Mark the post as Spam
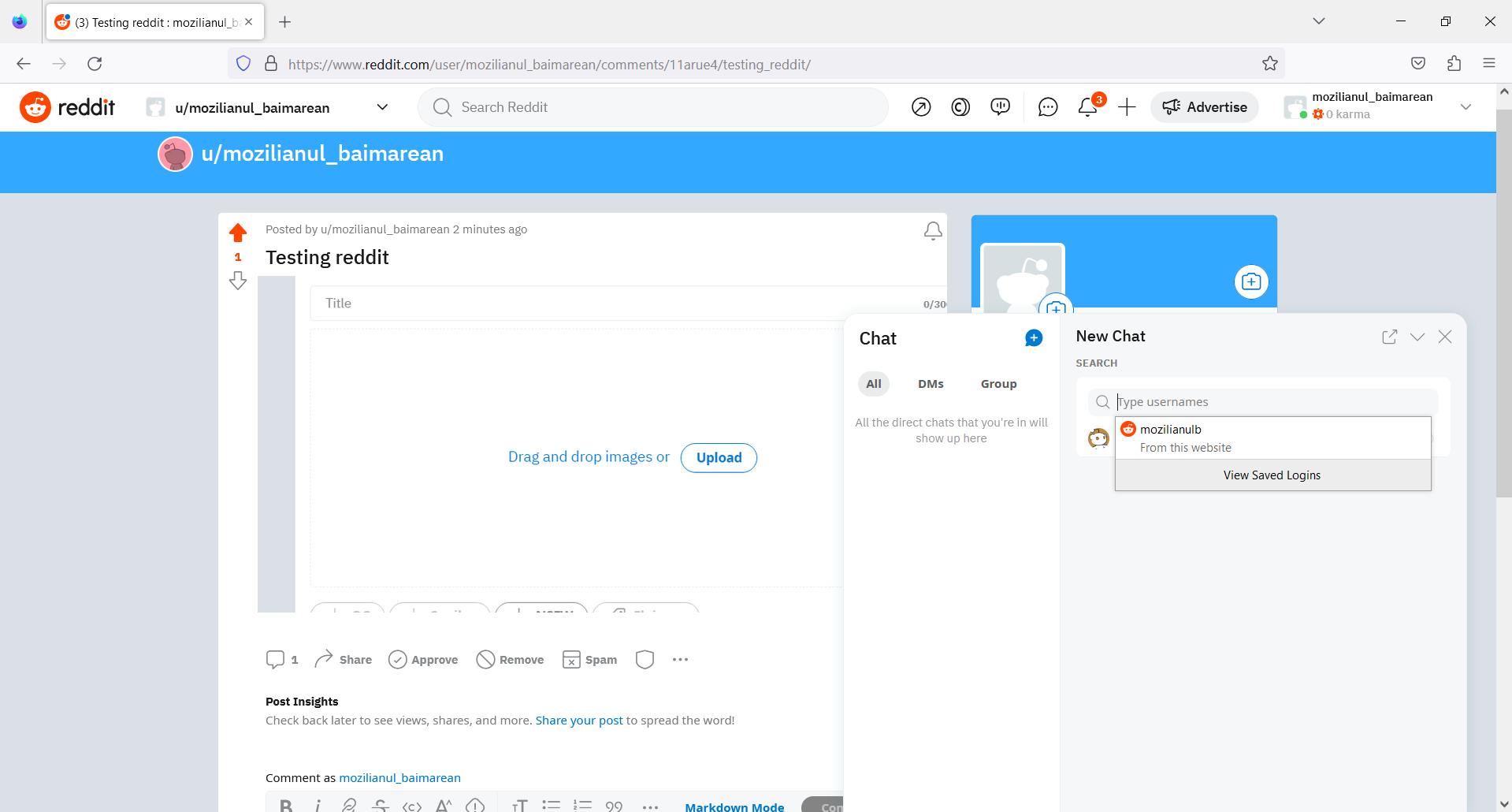This screenshot has width=1512, height=812. point(589,659)
